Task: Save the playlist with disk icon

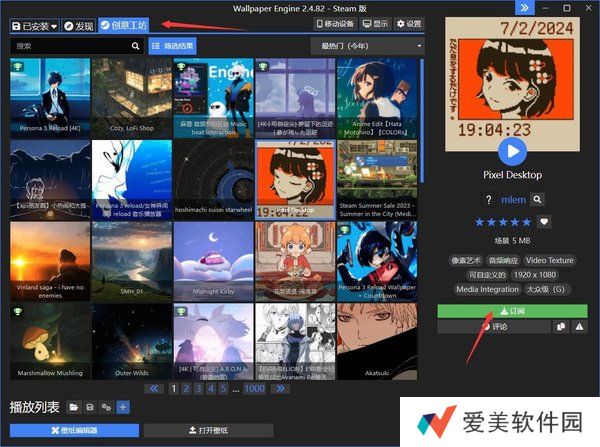Action: point(90,407)
